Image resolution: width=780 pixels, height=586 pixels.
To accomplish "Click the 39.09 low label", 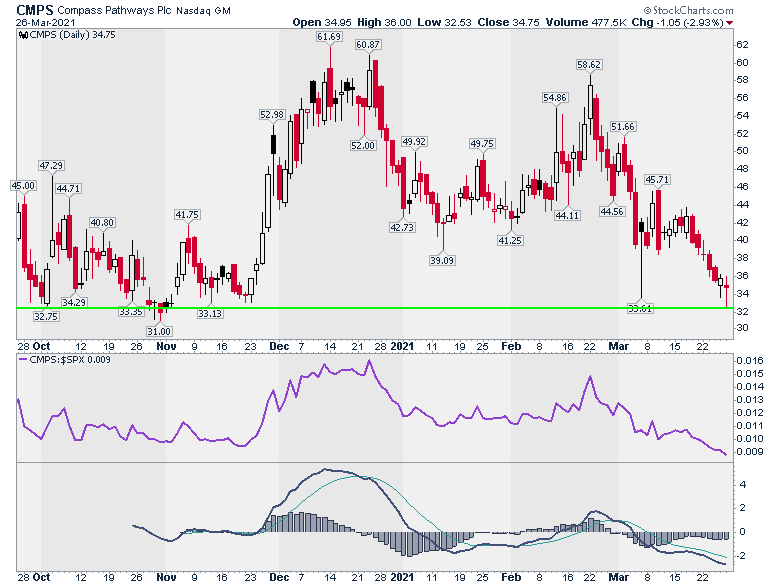I will (x=442, y=261).
